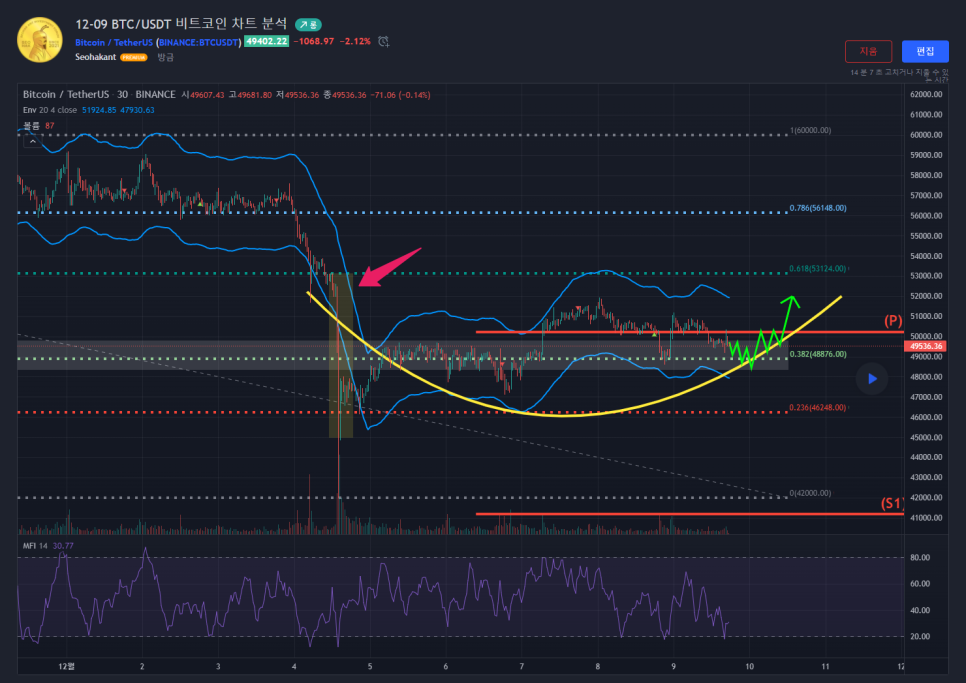Click the red 지움 (delete) button
The width and height of the screenshot is (966, 683).
868,51
